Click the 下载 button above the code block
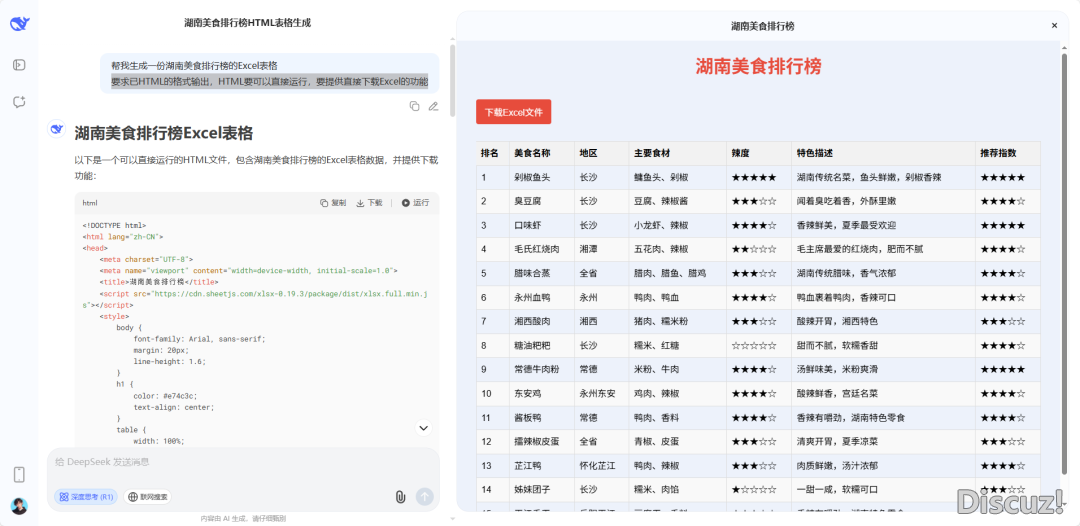 pyautogui.click(x=369, y=202)
